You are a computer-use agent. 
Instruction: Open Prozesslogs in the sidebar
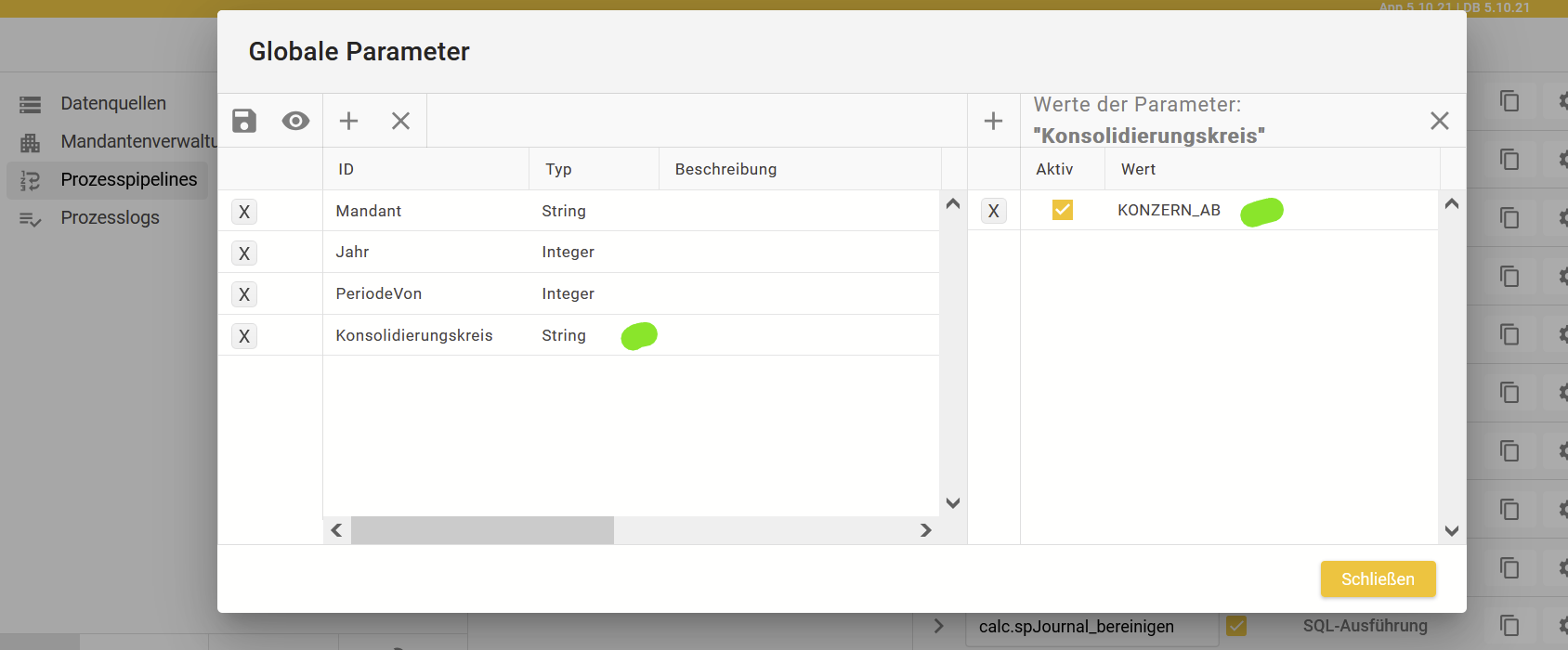tap(110, 217)
